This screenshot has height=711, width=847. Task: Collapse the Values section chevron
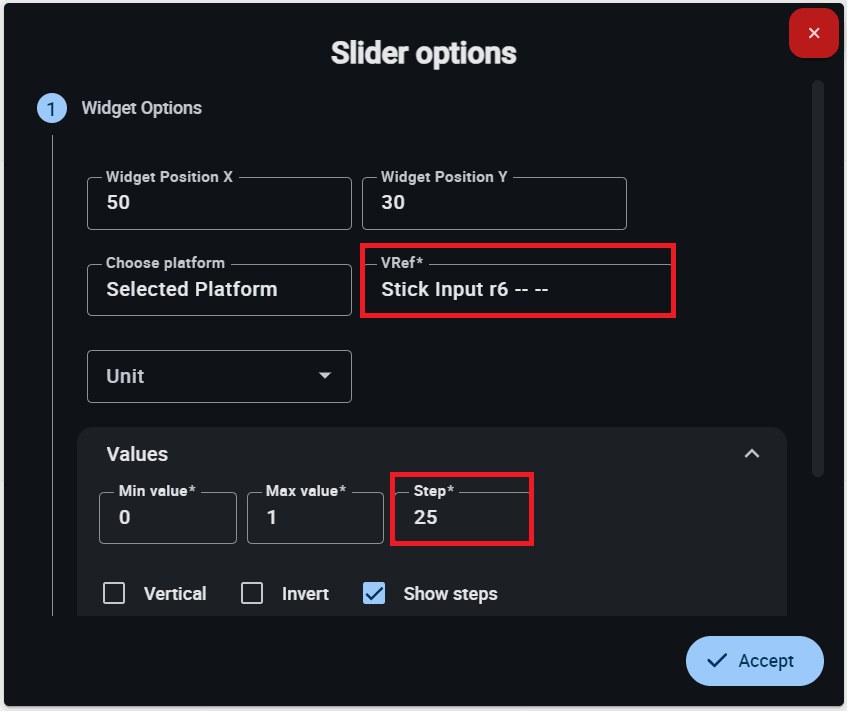[x=752, y=454]
